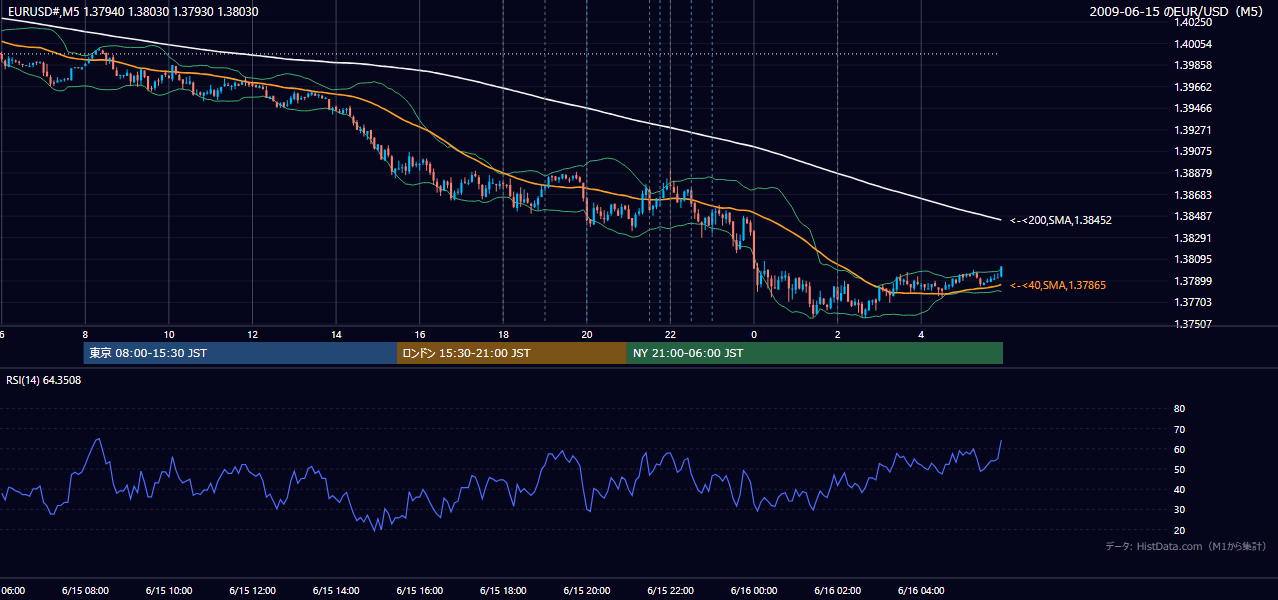Screen dimensions: 1278x600
Task: Click the RSI(14) 64.3508 indicator label
Action: click(x=44, y=380)
